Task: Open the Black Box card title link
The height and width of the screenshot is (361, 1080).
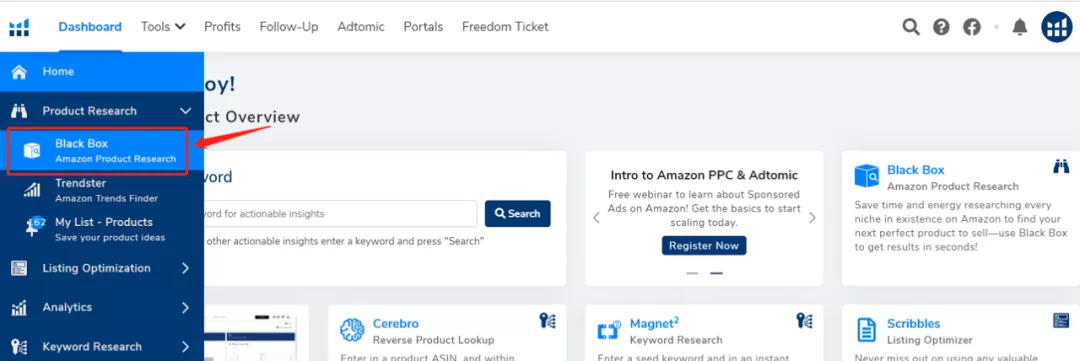Action: pos(915,170)
